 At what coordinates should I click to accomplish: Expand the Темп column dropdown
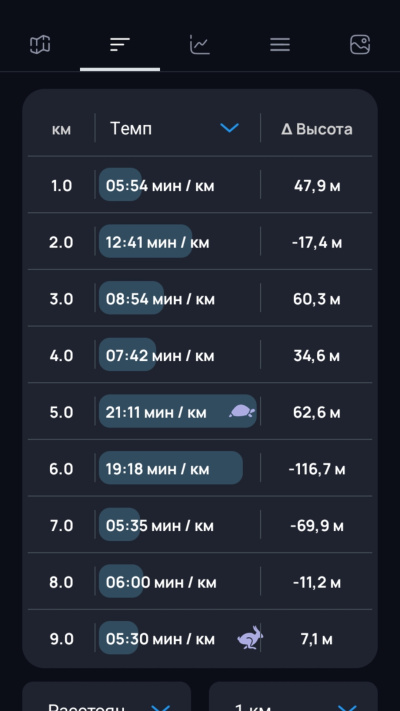[x=229, y=128]
